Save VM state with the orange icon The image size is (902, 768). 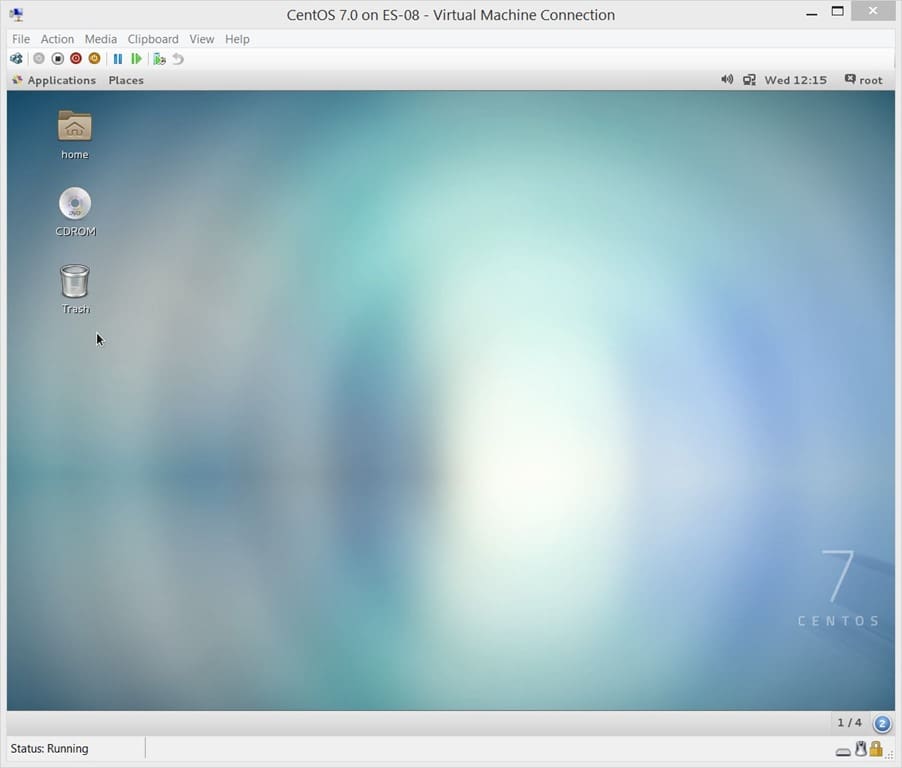[x=94, y=59]
